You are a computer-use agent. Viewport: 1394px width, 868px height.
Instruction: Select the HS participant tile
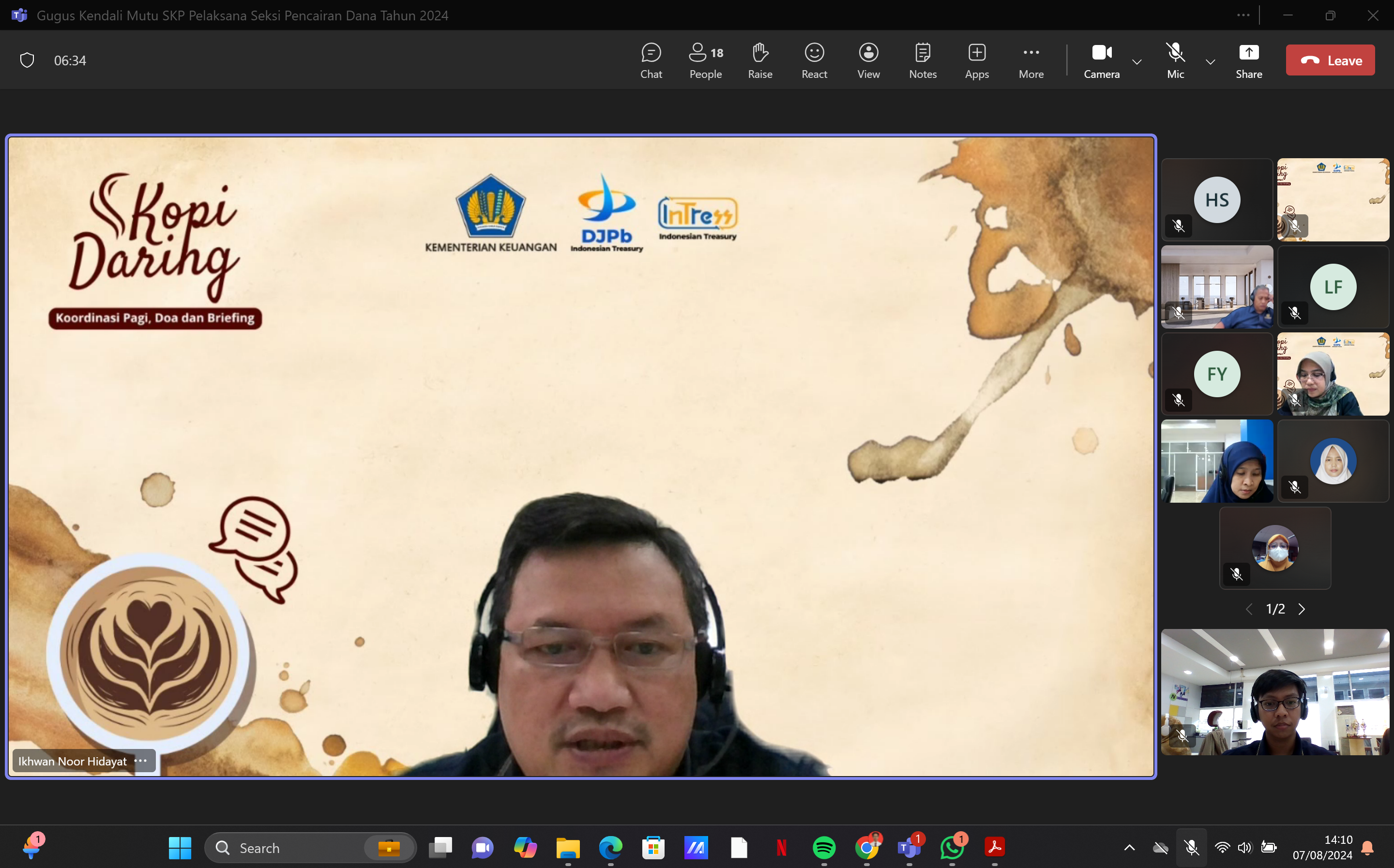click(x=1216, y=200)
